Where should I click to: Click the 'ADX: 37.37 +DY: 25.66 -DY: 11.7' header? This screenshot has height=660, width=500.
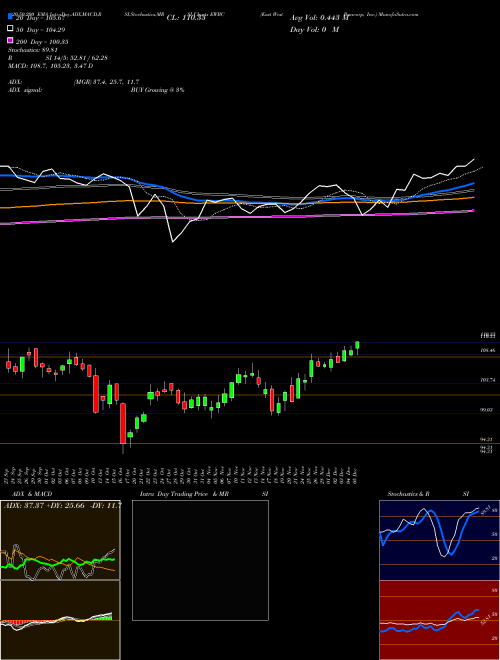click(x=63, y=505)
